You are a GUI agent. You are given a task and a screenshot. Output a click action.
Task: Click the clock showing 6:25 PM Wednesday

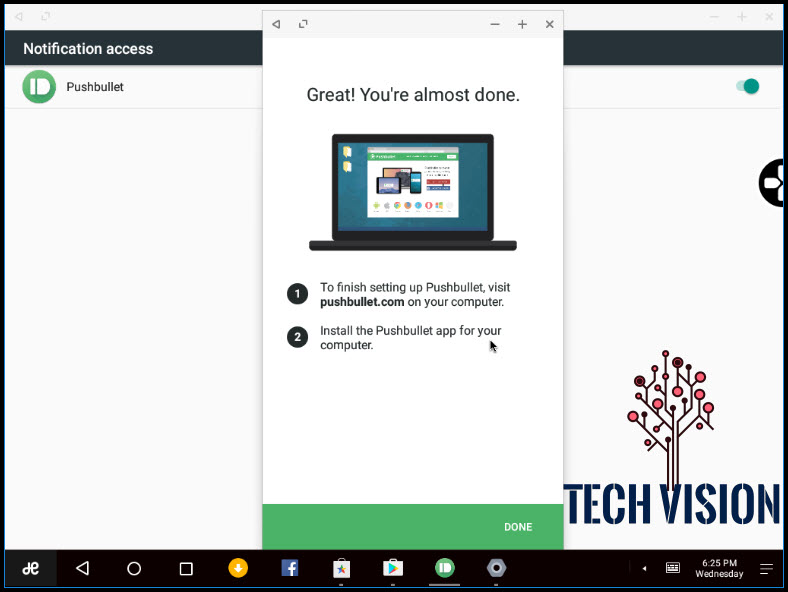(719, 568)
